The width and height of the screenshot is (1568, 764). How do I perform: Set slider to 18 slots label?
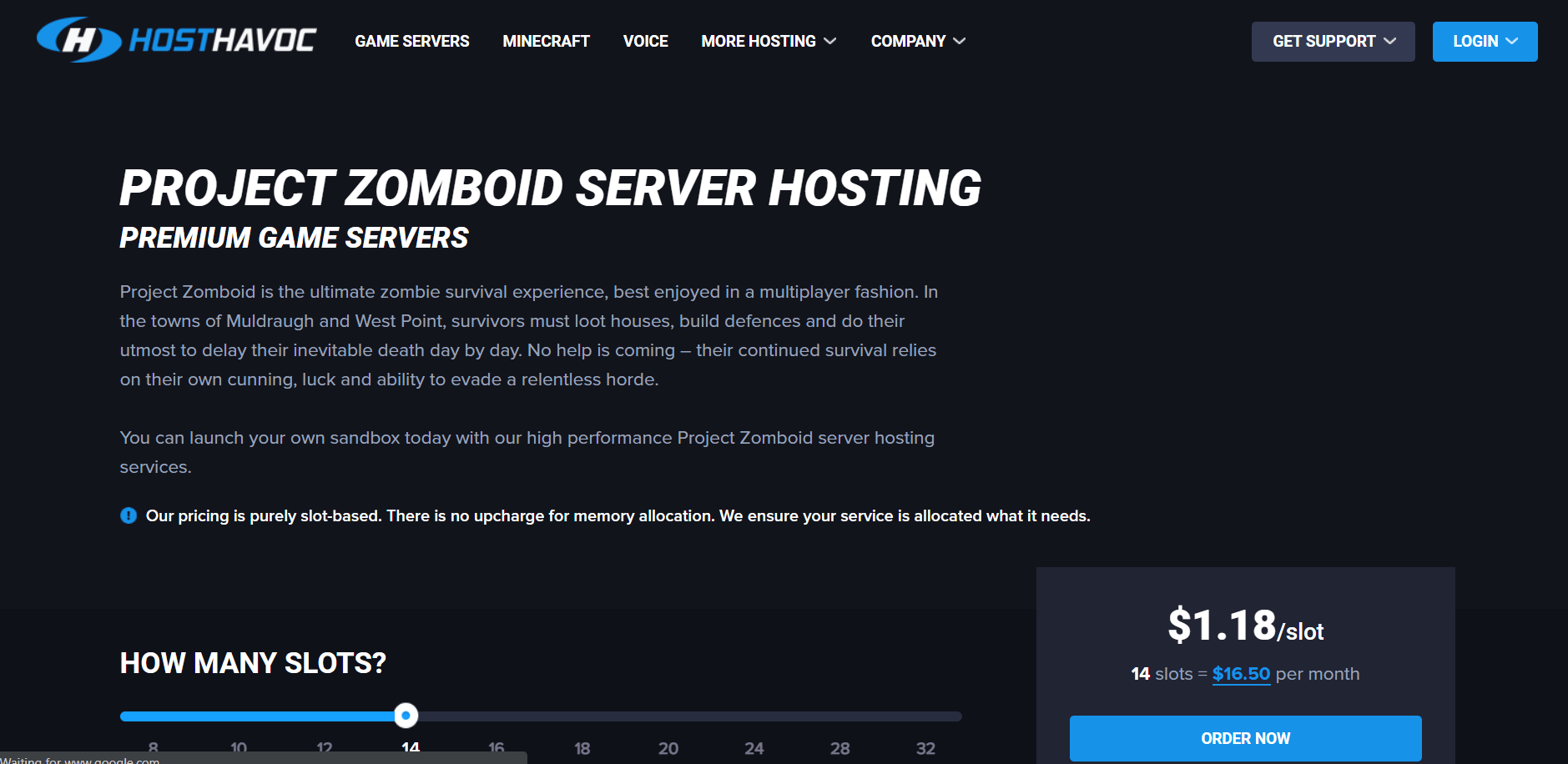coord(582,748)
